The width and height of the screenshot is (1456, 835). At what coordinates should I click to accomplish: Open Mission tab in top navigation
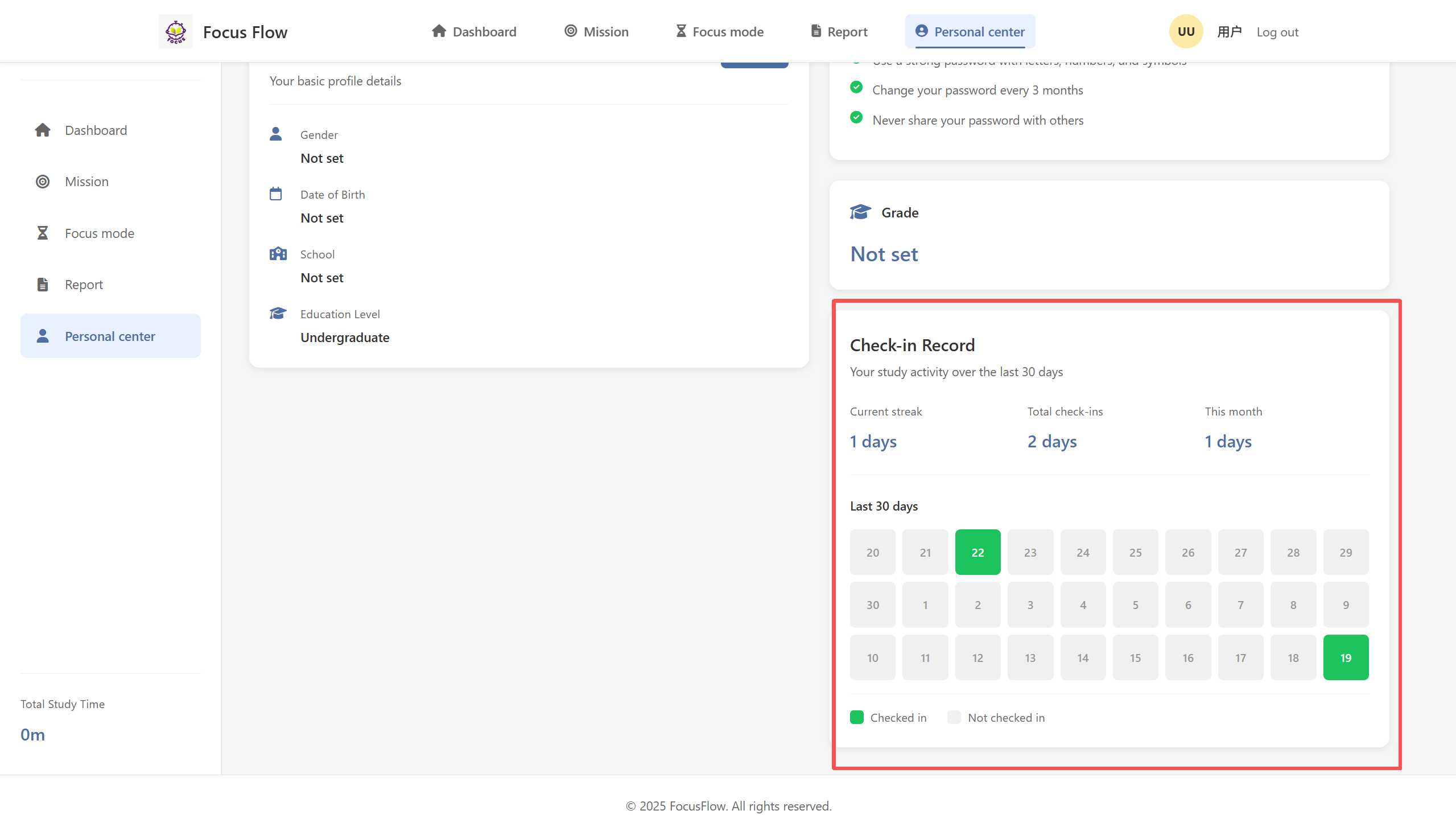coord(596,31)
